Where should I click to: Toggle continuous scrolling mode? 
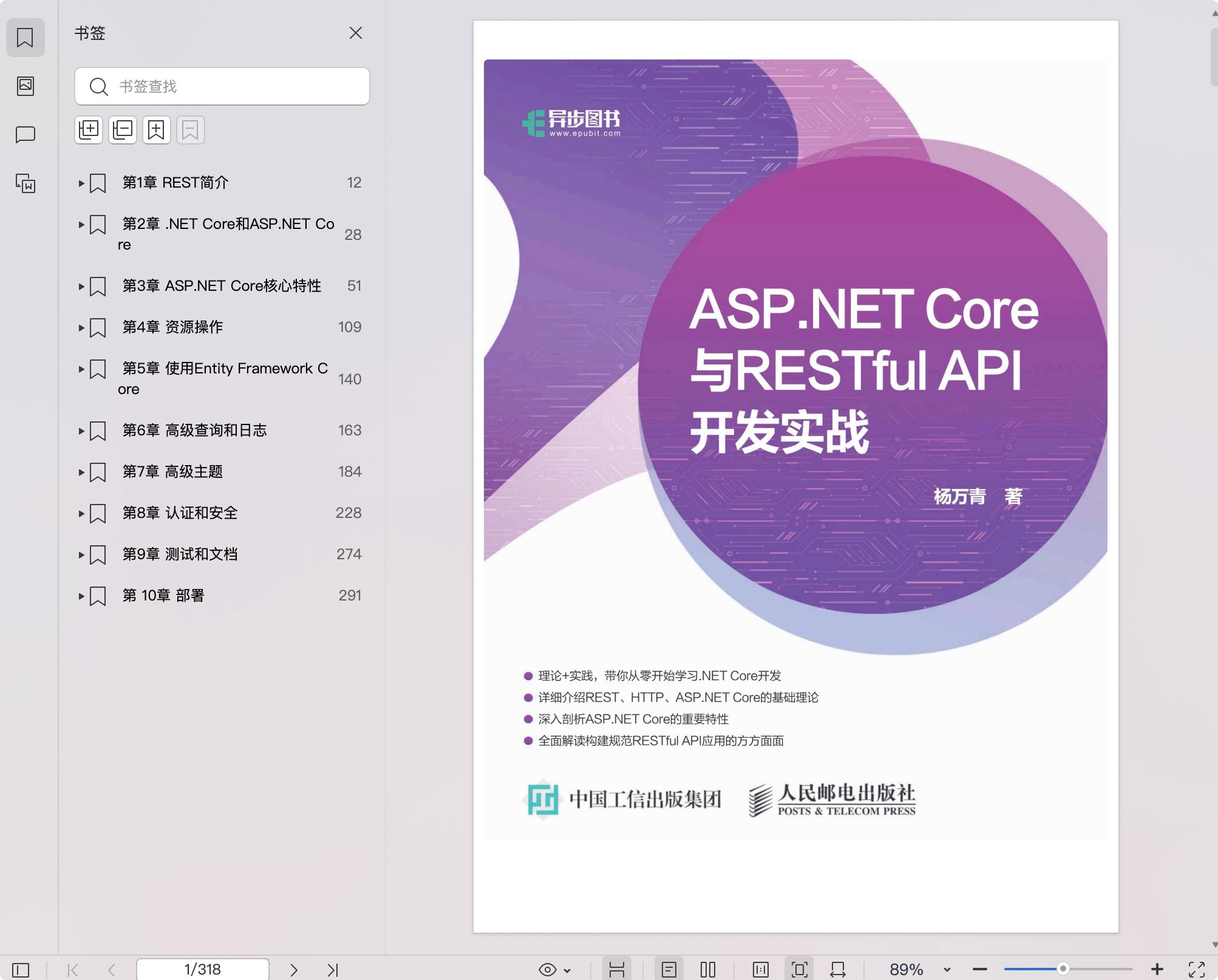click(x=617, y=969)
